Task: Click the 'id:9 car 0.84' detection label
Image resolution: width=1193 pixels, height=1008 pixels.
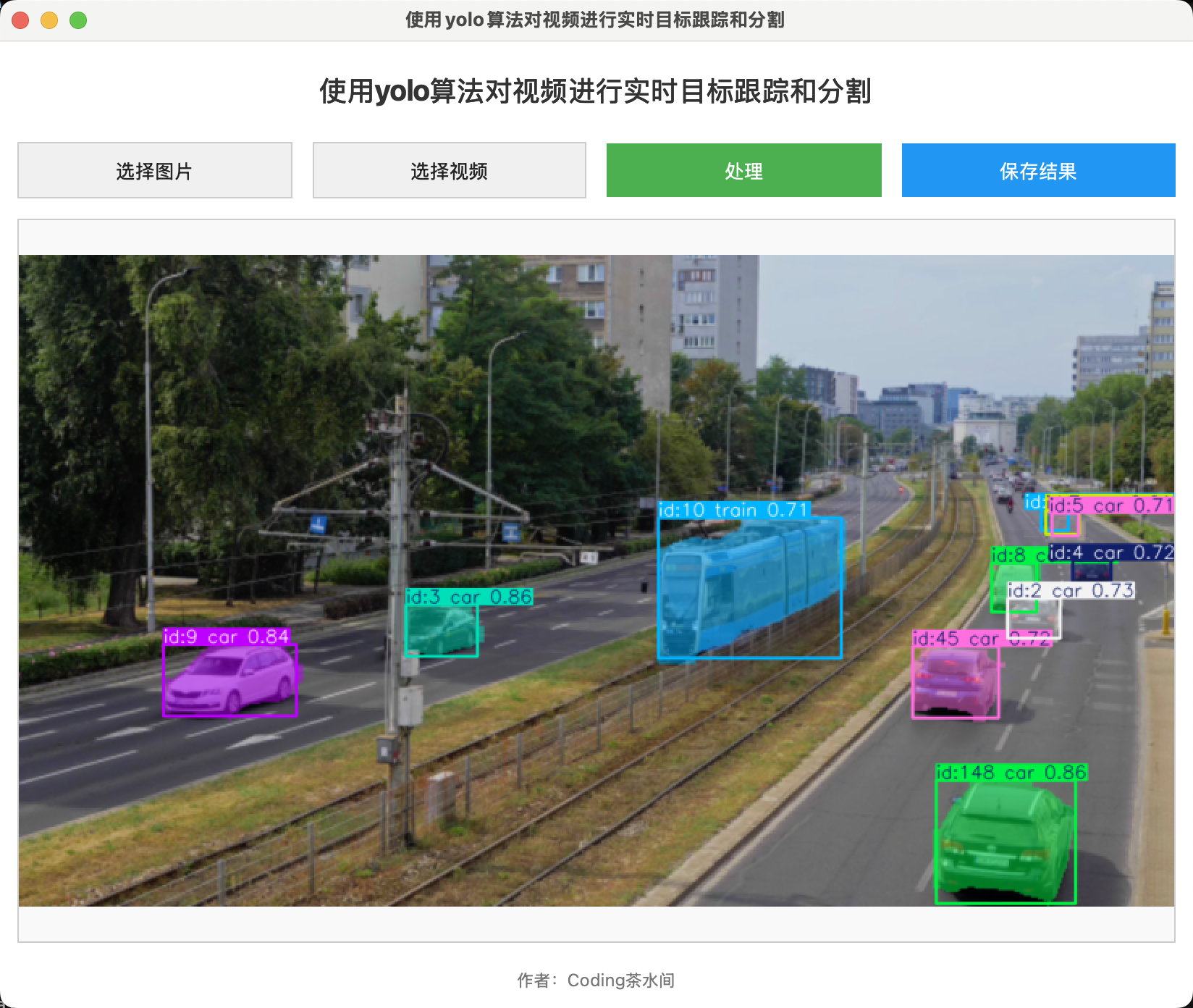Action: click(227, 637)
